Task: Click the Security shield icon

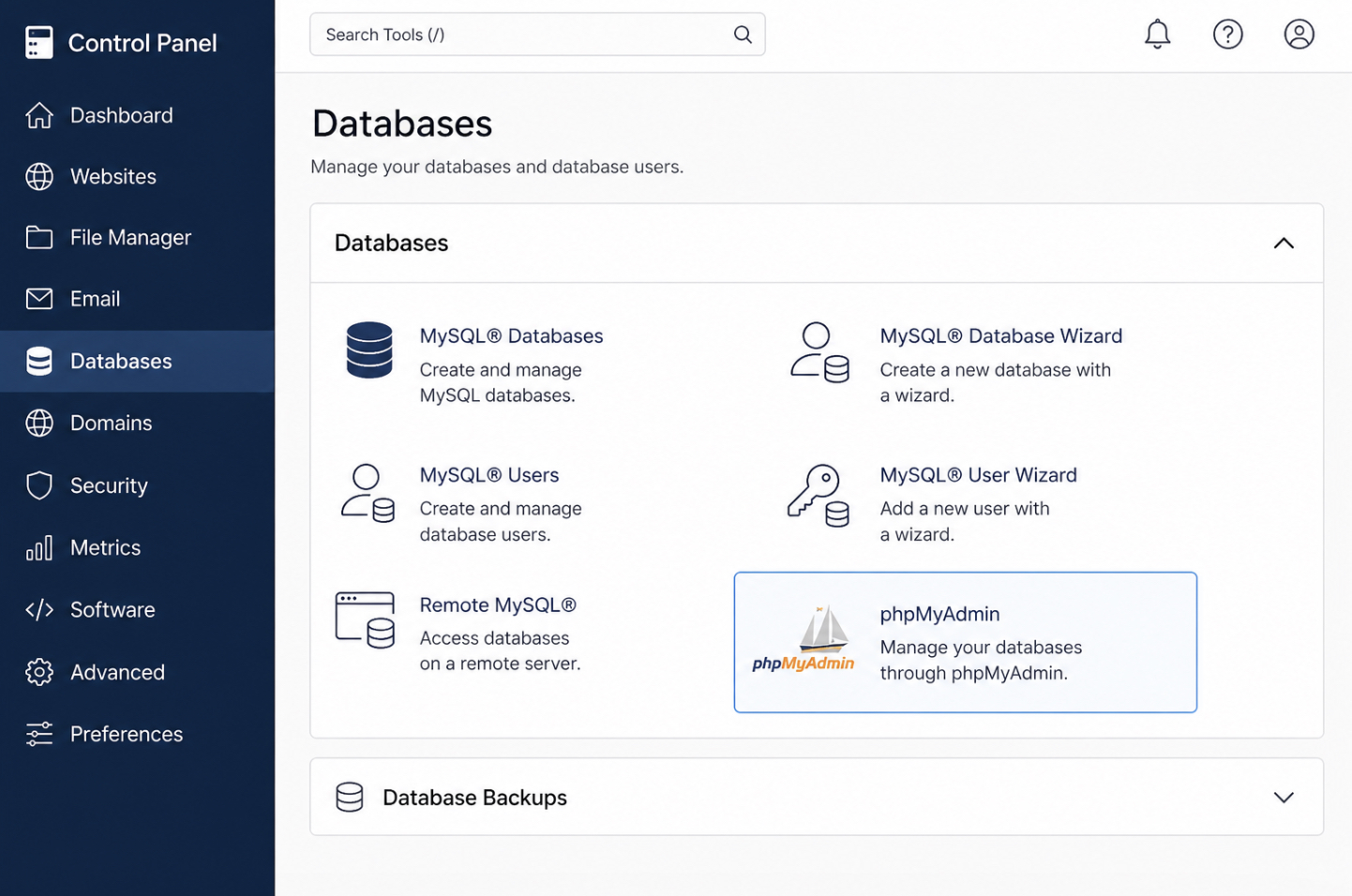Action: pos(39,485)
